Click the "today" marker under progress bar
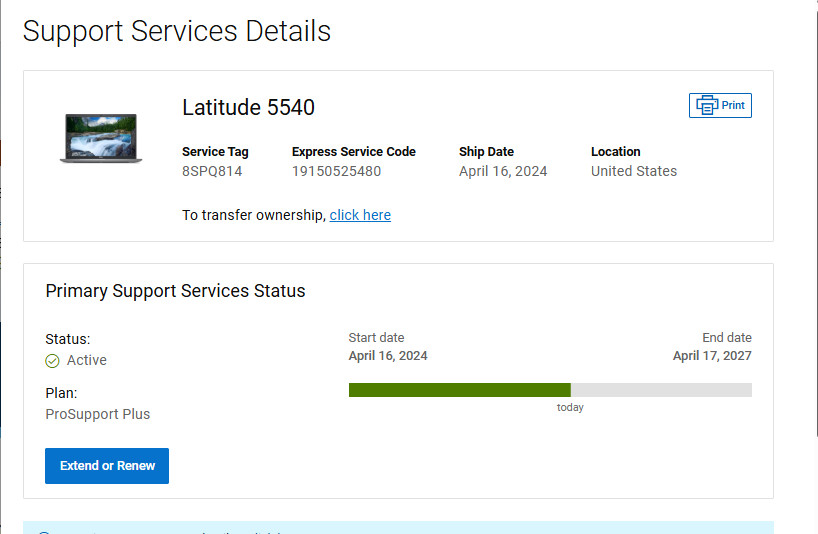 (x=570, y=407)
